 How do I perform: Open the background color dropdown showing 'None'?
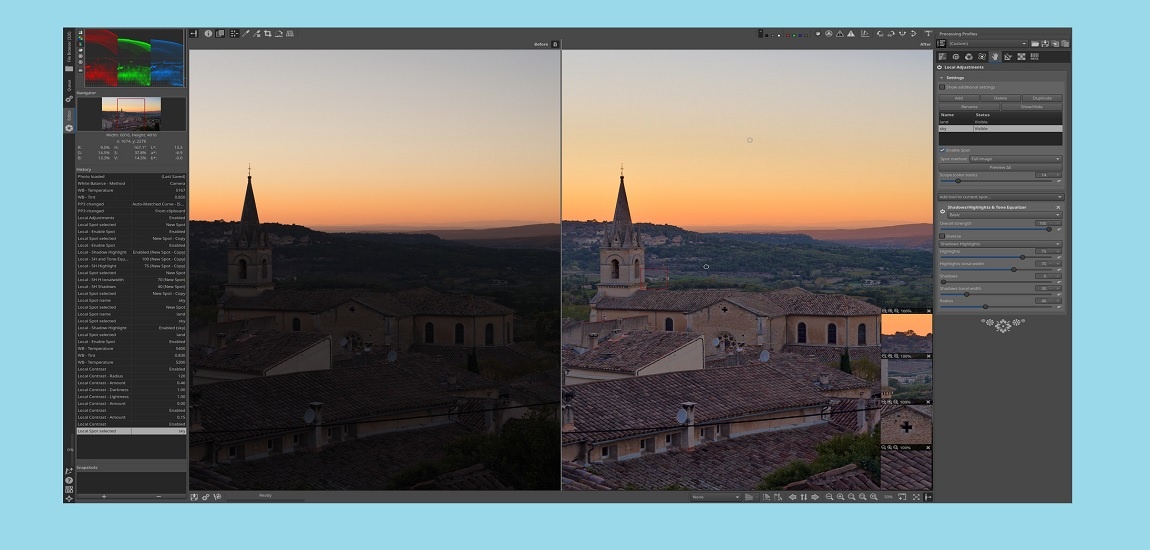(715, 496)
